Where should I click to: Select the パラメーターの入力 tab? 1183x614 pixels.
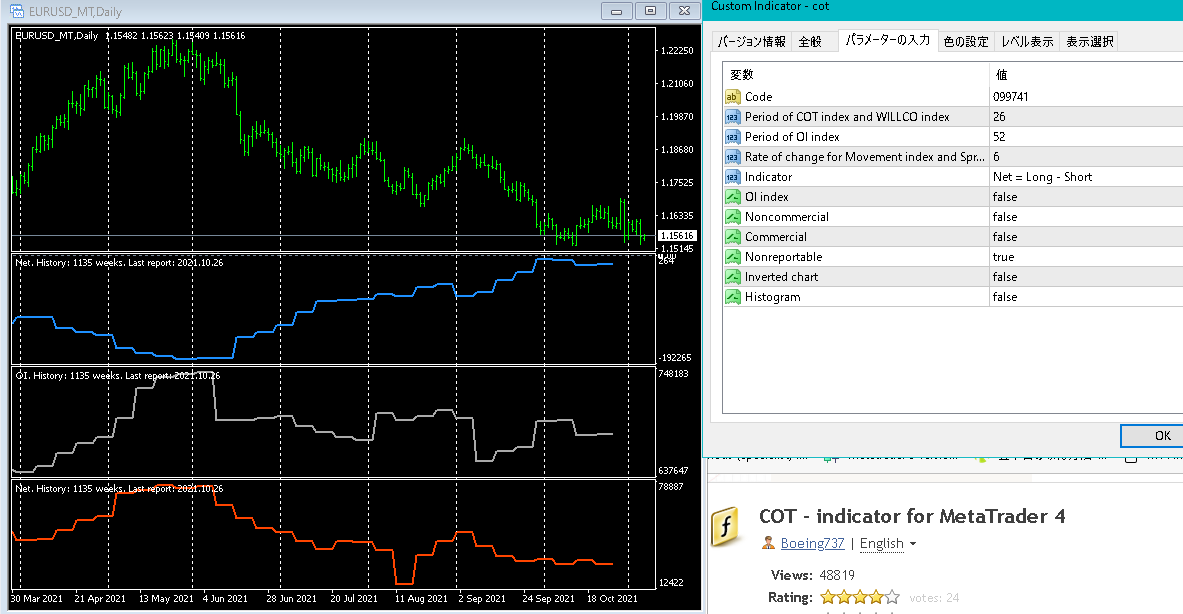888,40
